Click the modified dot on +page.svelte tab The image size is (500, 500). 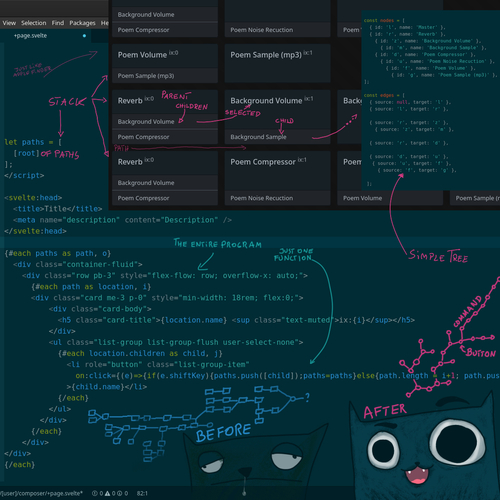coord(84,36)
